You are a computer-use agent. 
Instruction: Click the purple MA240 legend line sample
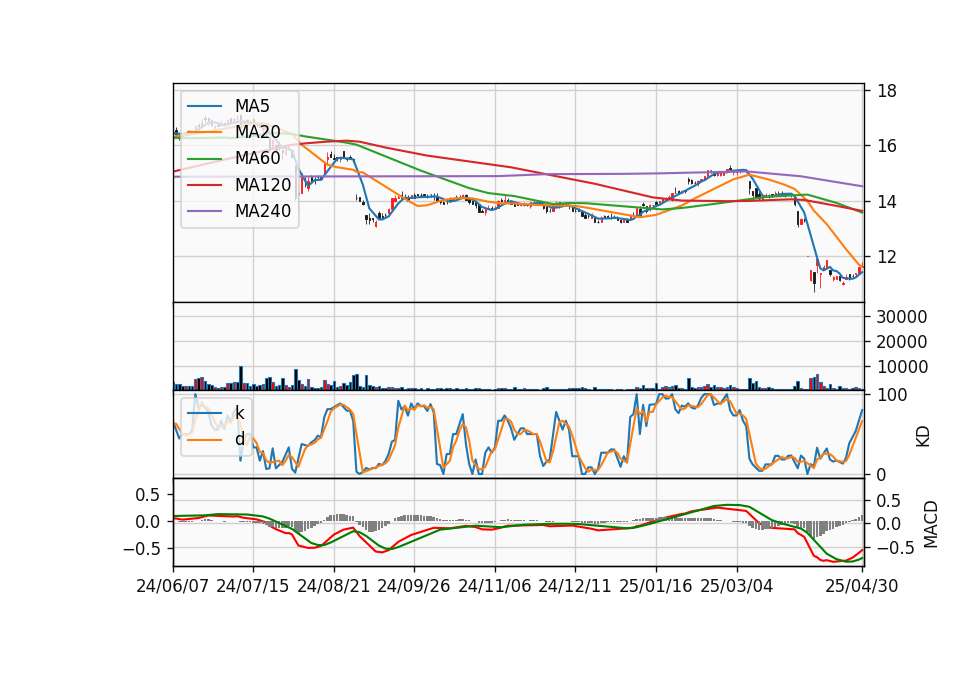(x=204, y=211)
